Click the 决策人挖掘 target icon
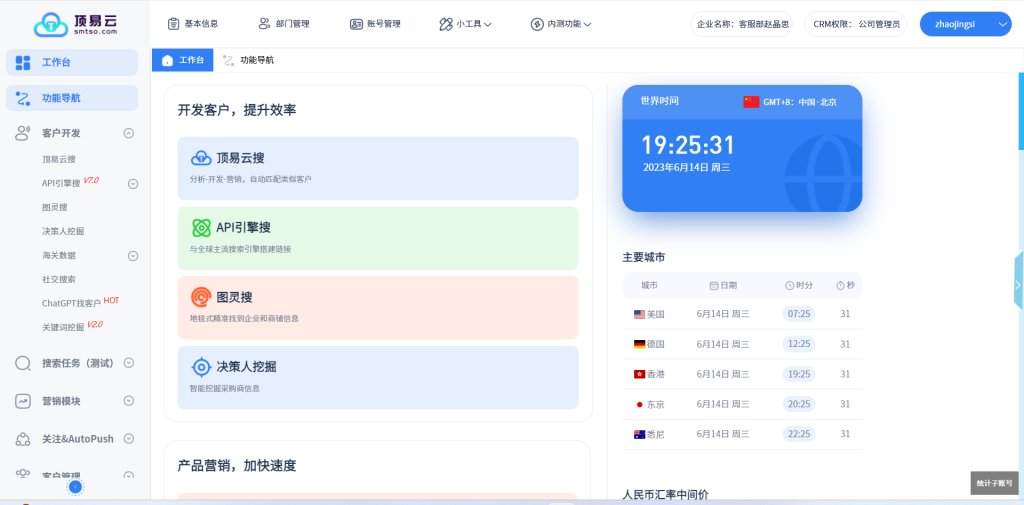 tap(201, 367)
